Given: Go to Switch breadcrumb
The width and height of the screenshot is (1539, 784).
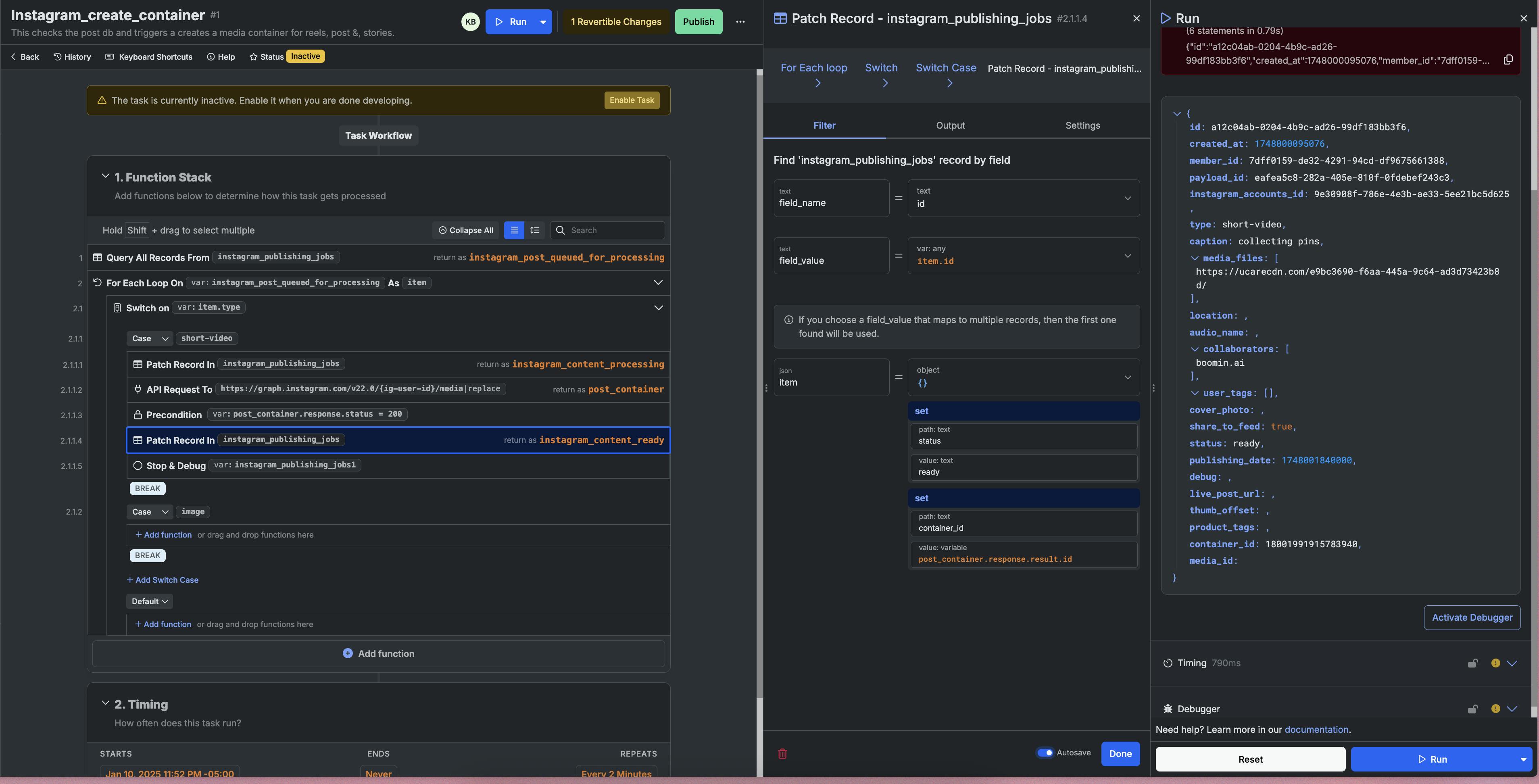Looking at the screenshot, I should 881,68.
